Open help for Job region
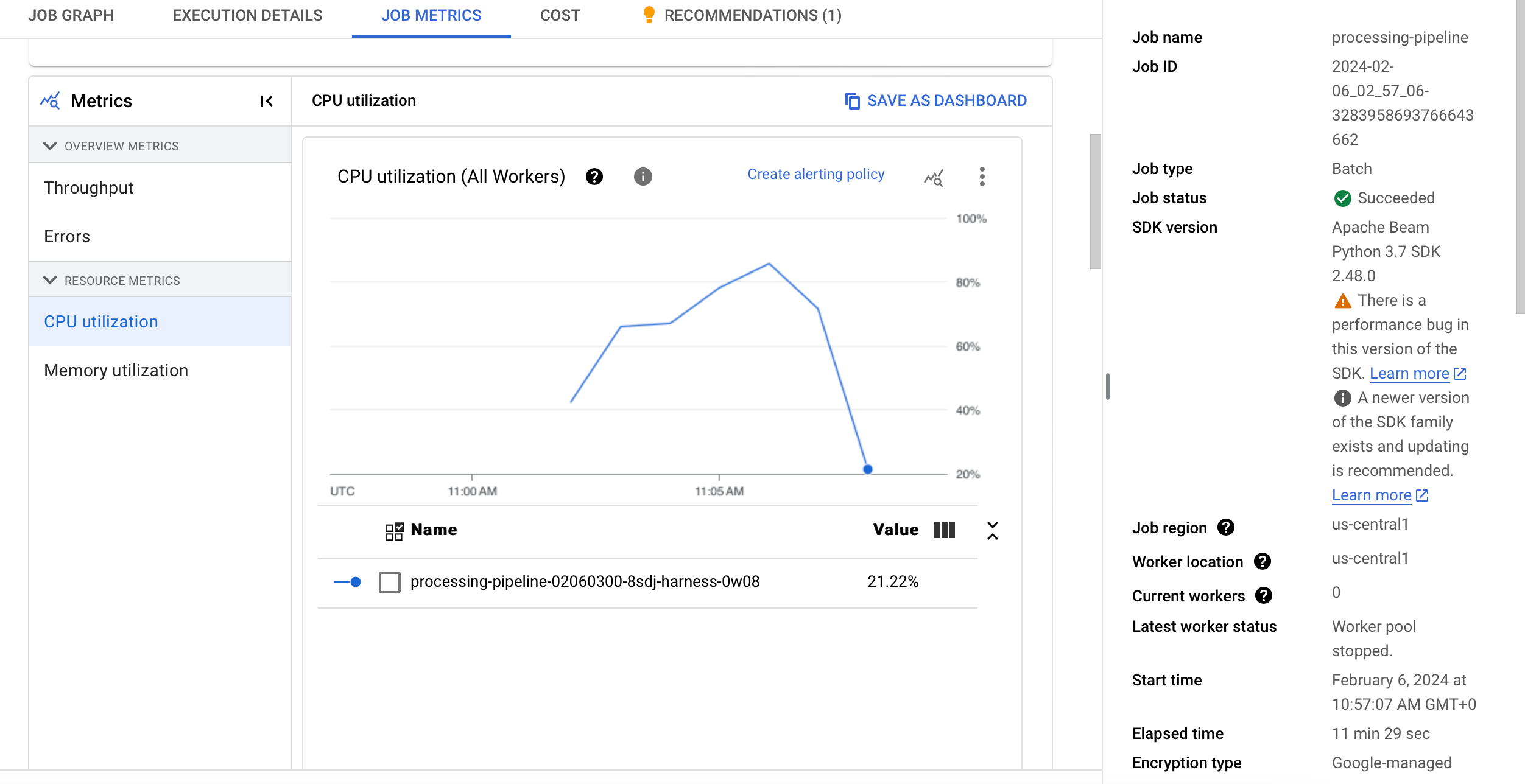Screen dimensions: 1525x784 [x=1226, y=527]
